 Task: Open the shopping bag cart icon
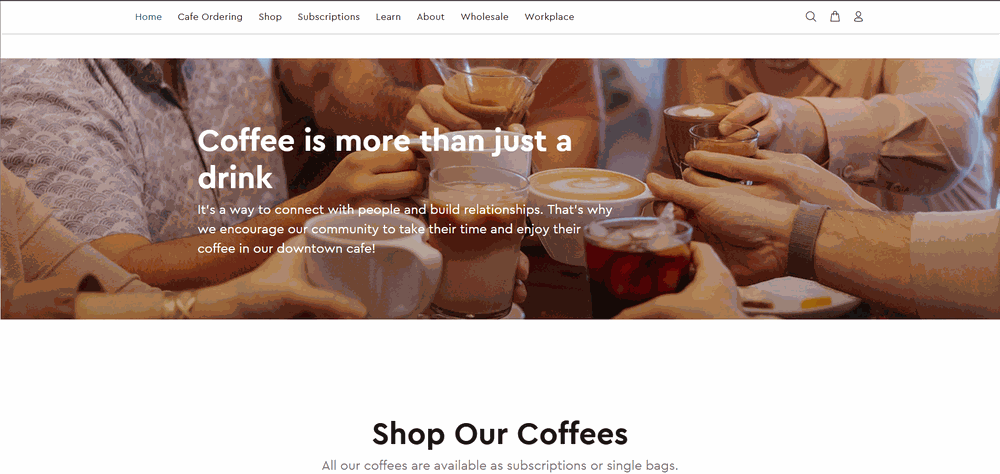click(x=834, y=17)
